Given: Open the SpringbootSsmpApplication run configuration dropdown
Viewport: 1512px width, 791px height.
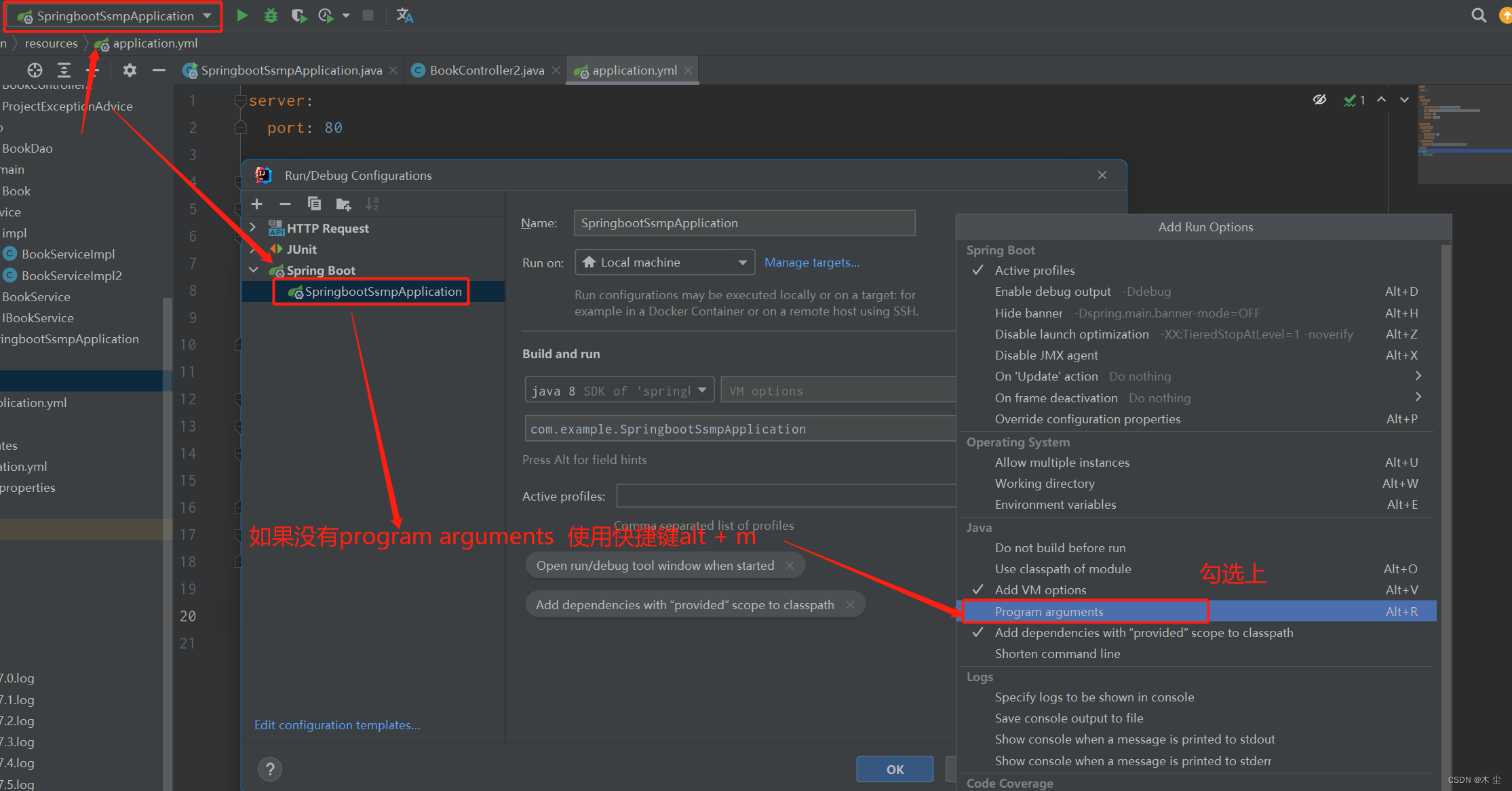Looking at the screenshot, I should point(115,16).
